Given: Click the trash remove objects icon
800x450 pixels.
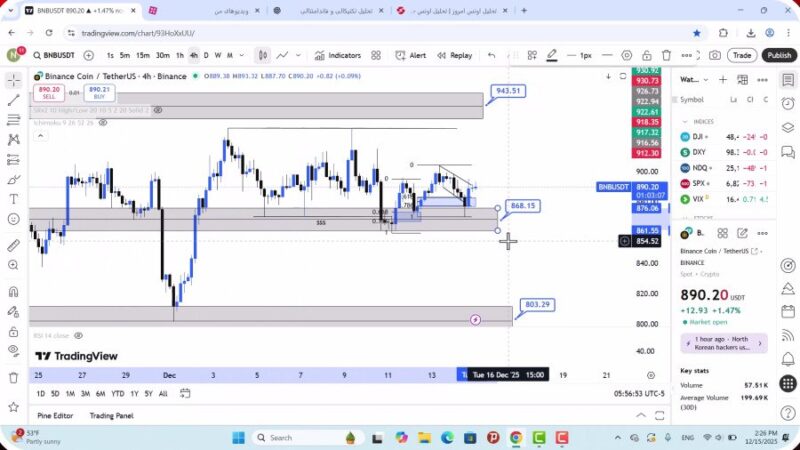Looking at the screenshot, I should 13,378.
